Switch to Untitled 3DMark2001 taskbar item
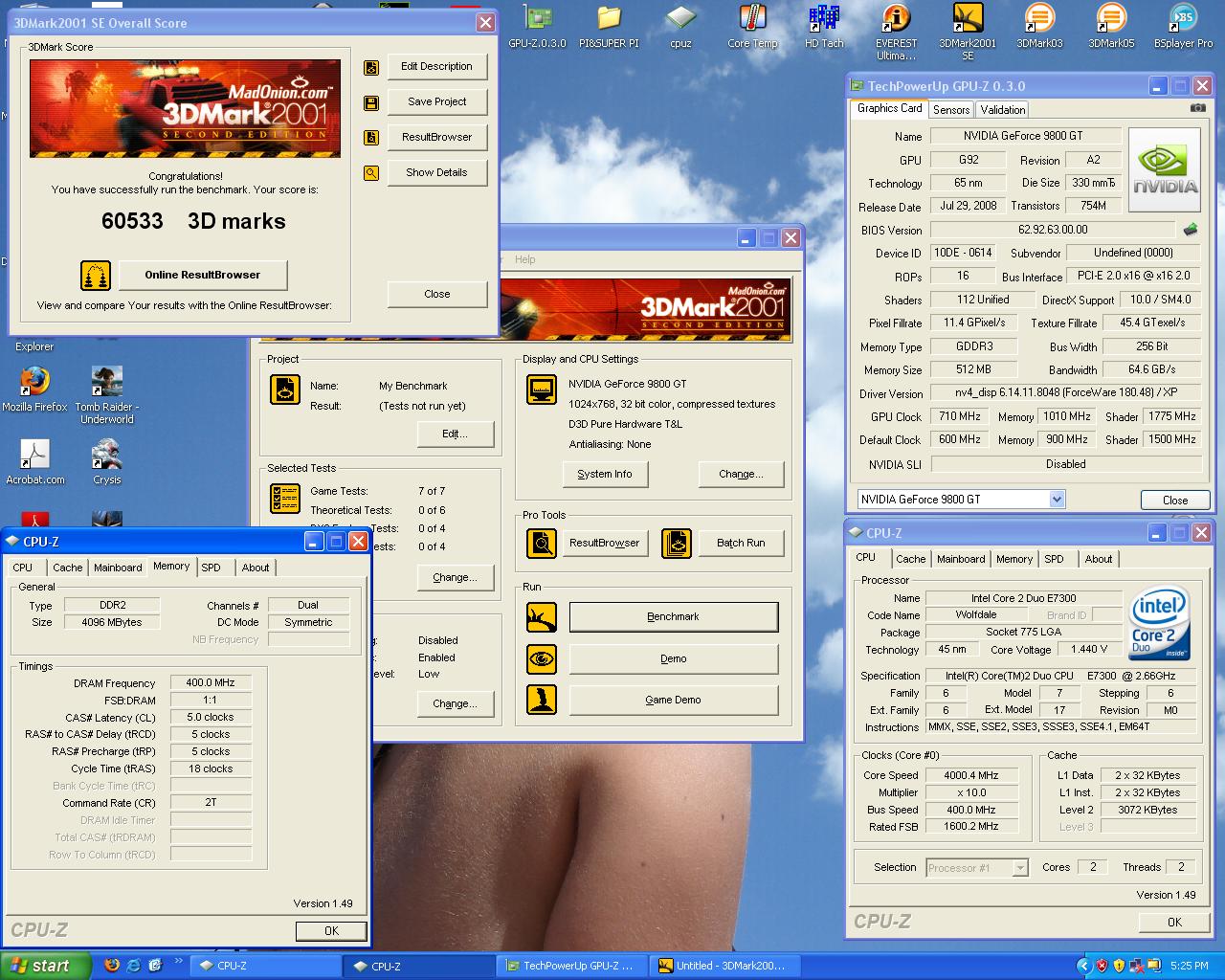This screenshot has width=1225, height=980. pyautogui.click(x=726, y=966)
